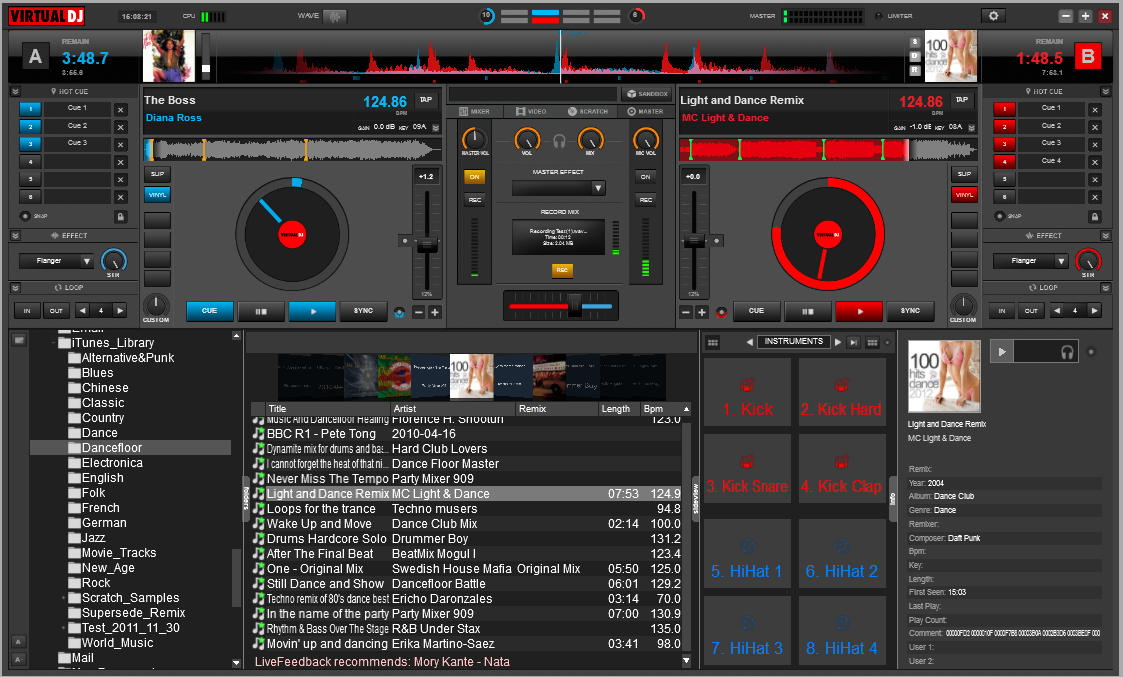
Task: Switch to the SCRATCH tab
Action: pos(588,112)
